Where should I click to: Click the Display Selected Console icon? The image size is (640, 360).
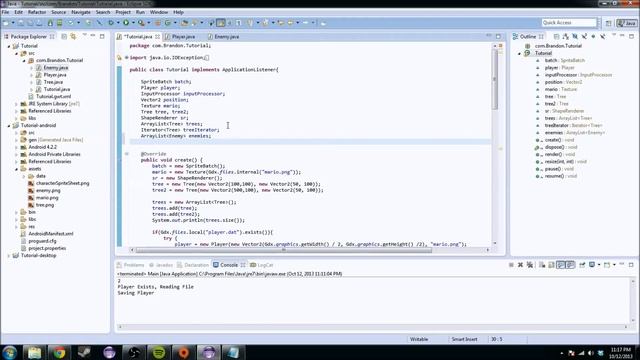pyautogui.click(x=592, y=265)
